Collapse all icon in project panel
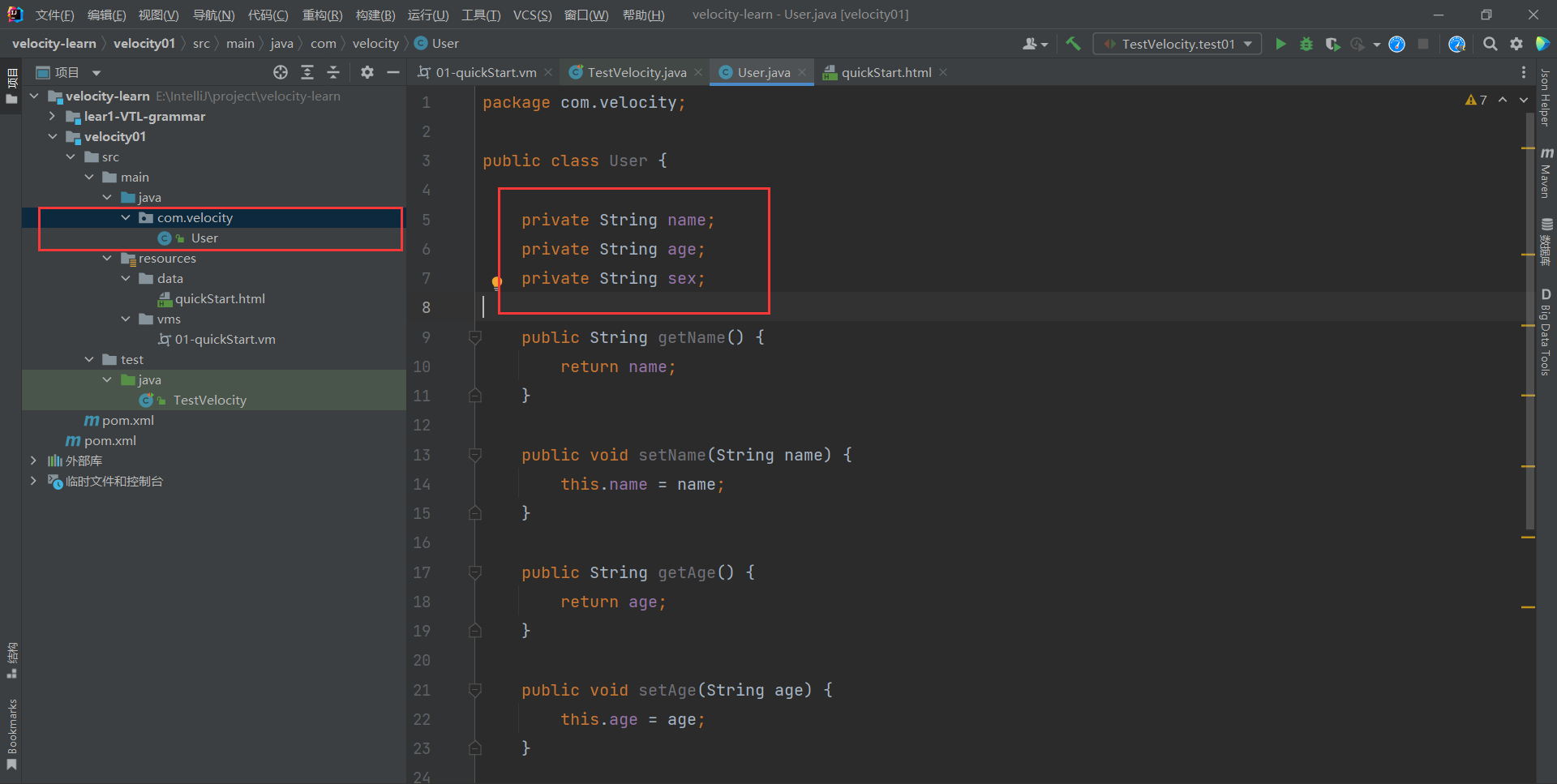 [333, 72]
